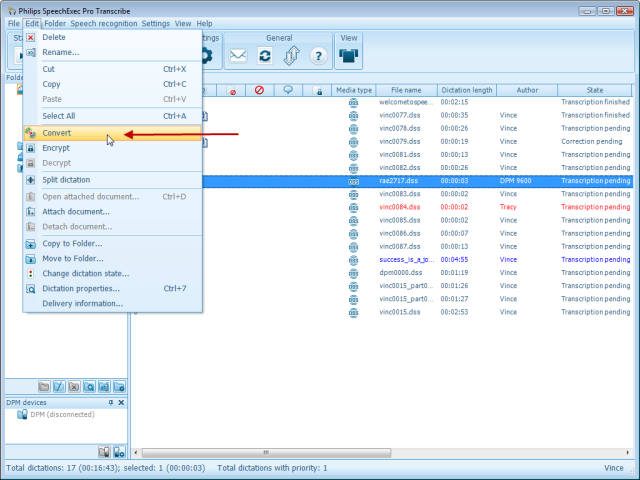Viewport: 640px width, 480px height.
Task: Select the welcometospee... dictation
Action: pos(406,102)
